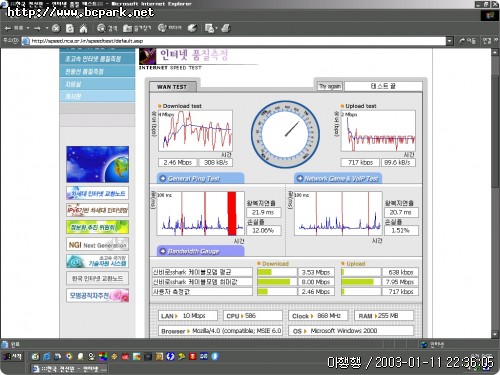500x375 pixels.
Task: Click the speedometer gauge dial
Action: tap(285, 134)
